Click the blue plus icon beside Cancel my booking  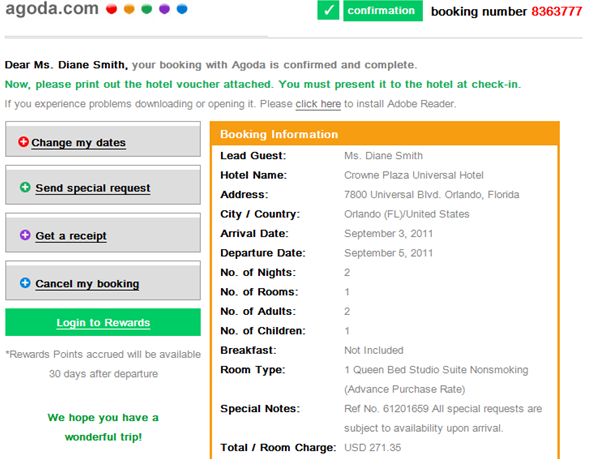tap(25, 283)
